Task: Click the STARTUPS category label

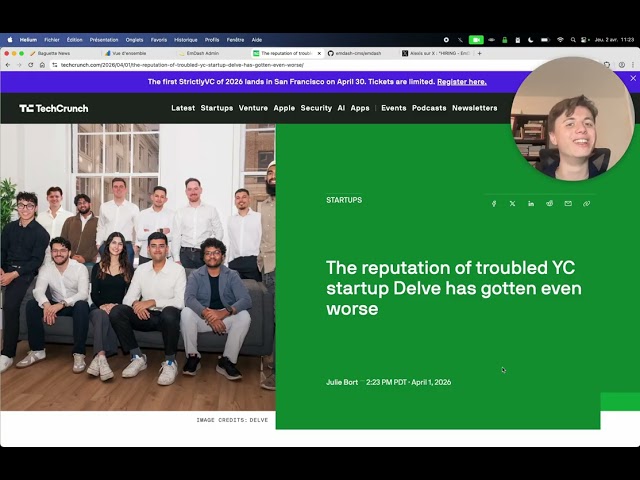Action: (344, 200)
